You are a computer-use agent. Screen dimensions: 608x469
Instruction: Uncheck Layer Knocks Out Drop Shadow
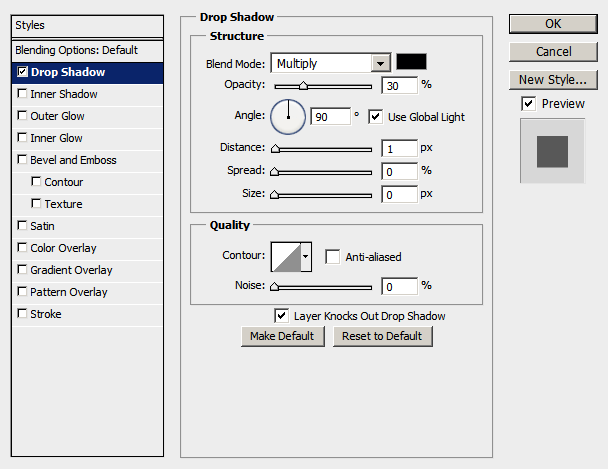[x=281, y=316]
